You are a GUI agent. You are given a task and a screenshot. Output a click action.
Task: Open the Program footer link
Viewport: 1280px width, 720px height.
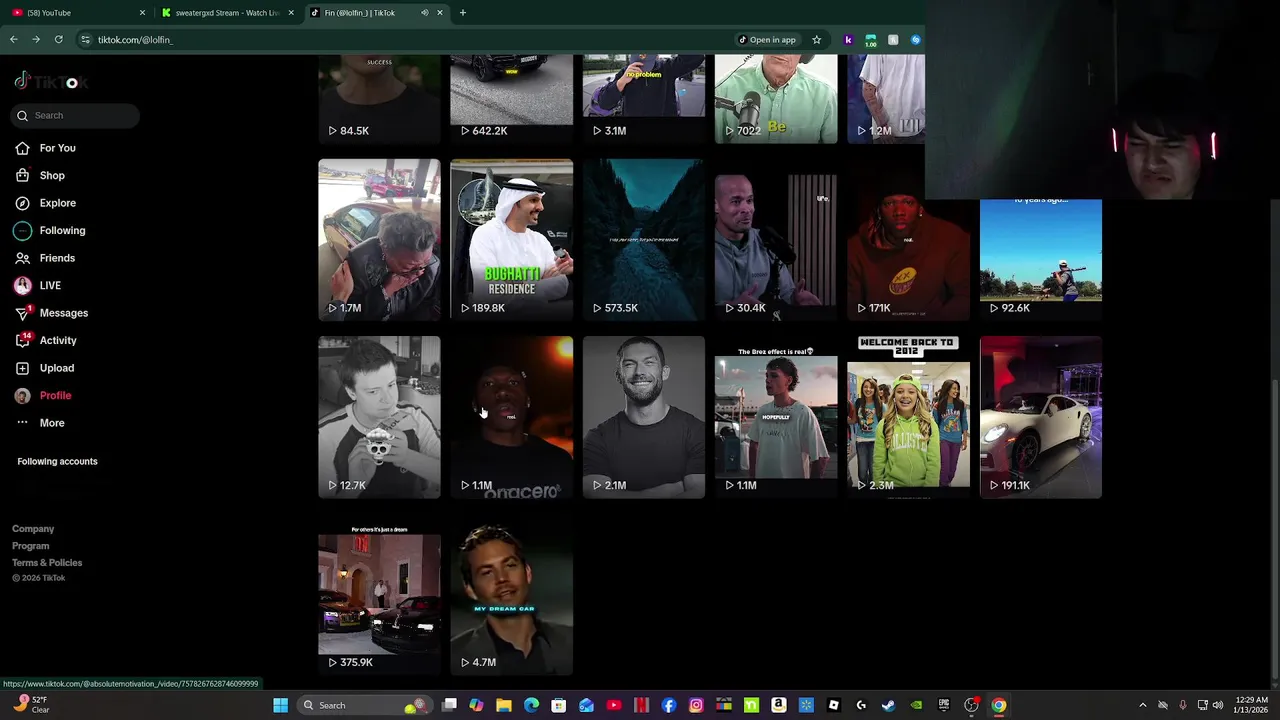pos(30,546)
